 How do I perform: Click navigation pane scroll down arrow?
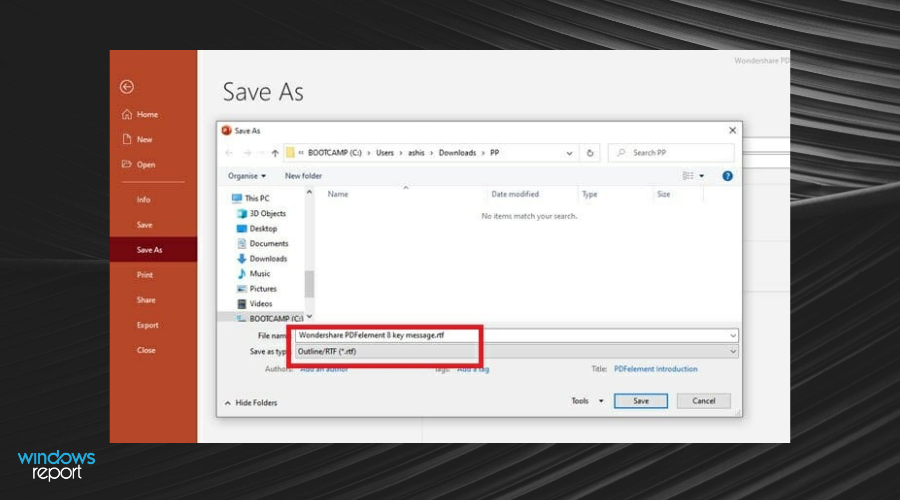[309, 316]
